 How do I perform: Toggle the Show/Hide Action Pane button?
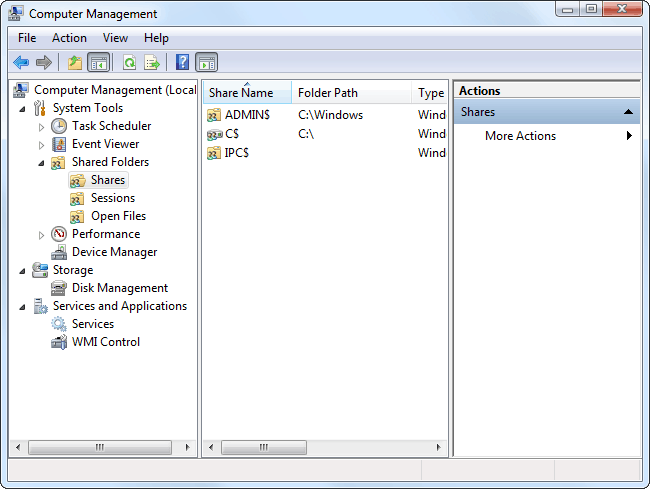(206, 63)
